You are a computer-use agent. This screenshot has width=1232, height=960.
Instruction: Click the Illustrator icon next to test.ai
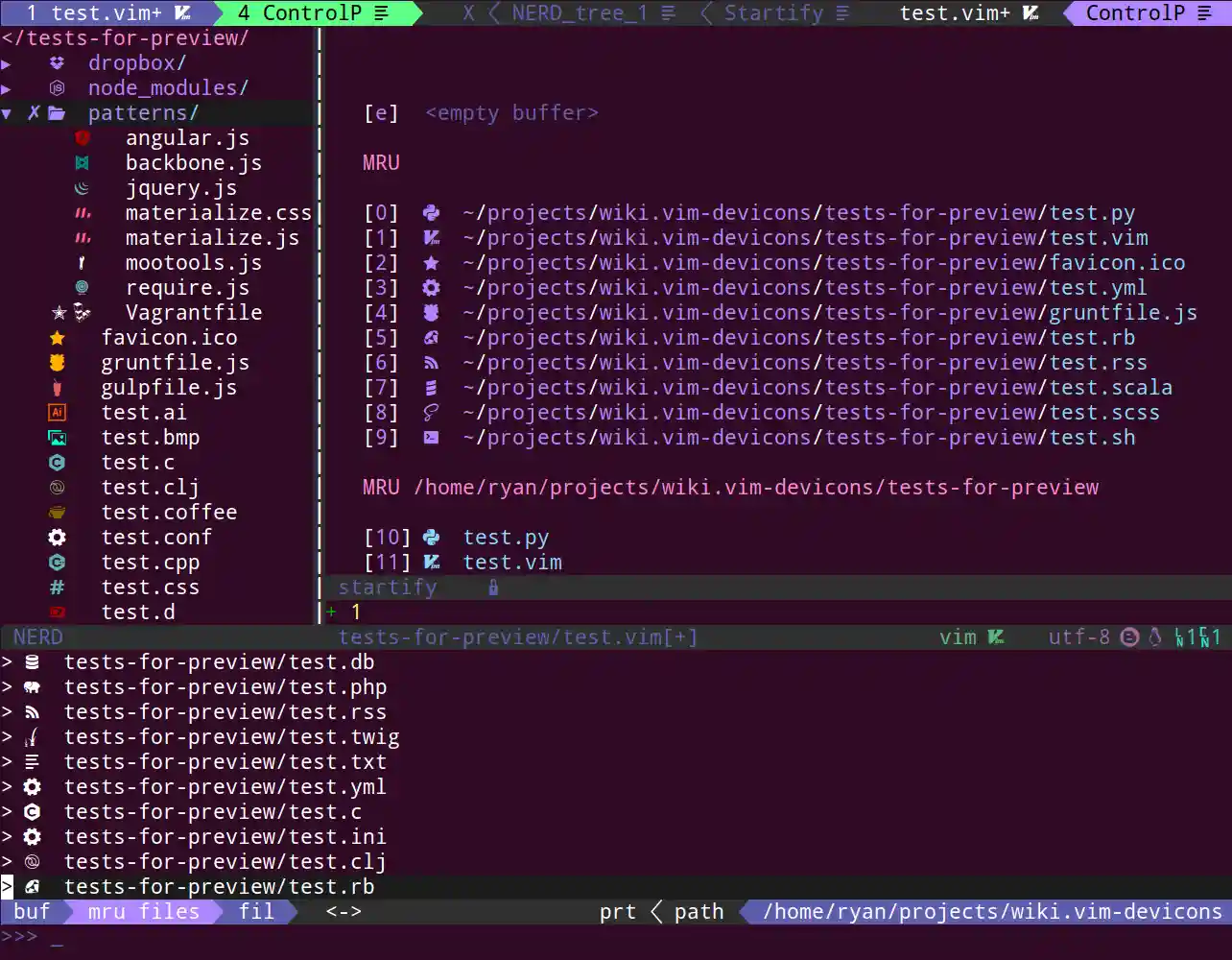coord(56,412)
